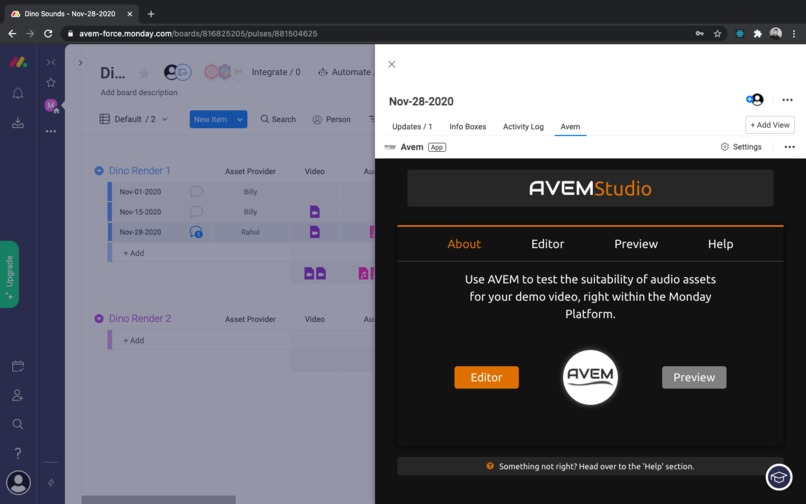Open the Chrome extensions puzzle icon

point(757,33)
